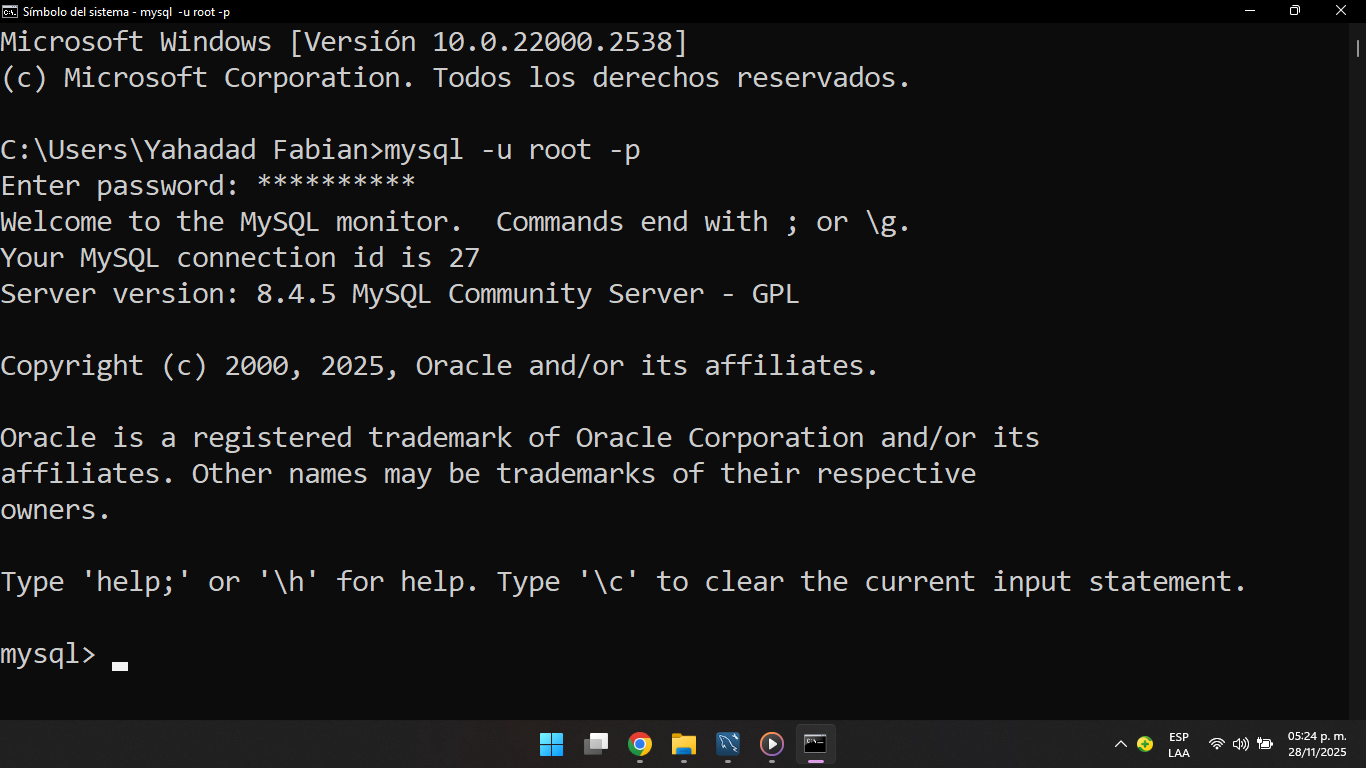Screen dimensions: 1366x768
Task: Click the Command Prompt taskbar icon
Action: click(x=816, y=744)
